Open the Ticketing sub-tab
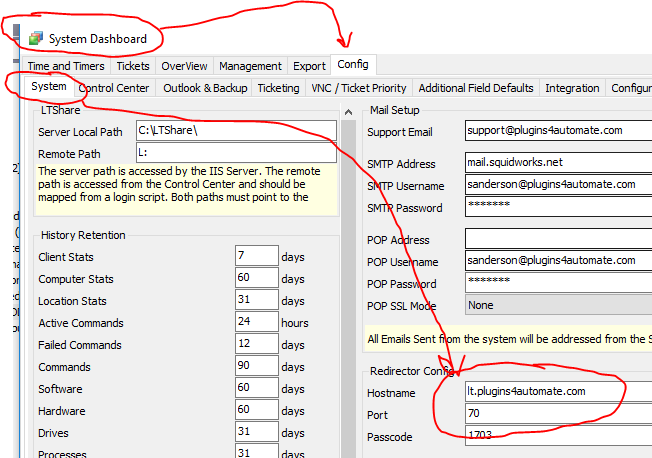The height and width of the screenshot is (458, 652). [x=278, y=88]
